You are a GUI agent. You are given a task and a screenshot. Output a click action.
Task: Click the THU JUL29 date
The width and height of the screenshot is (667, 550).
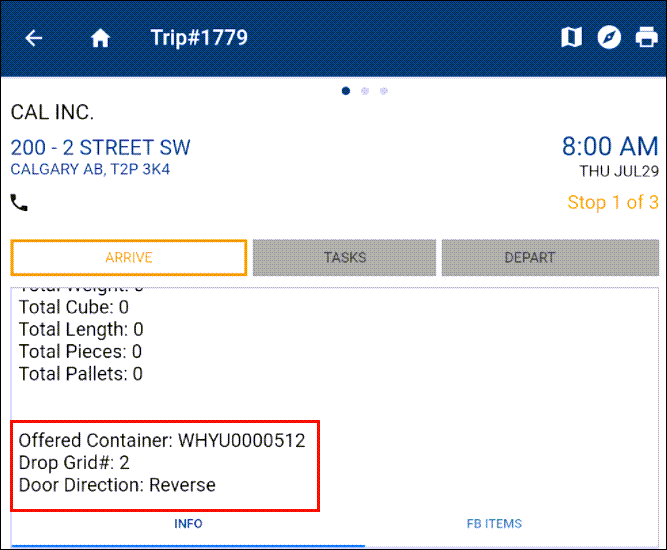click(619, 171)
